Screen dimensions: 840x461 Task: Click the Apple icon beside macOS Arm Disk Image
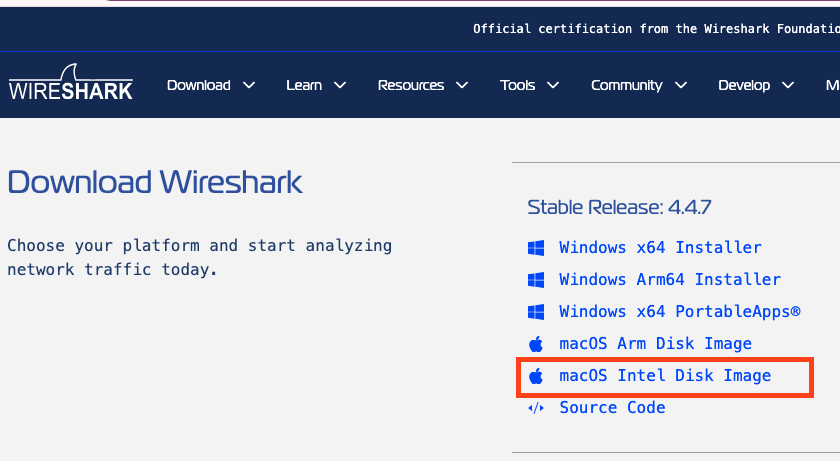click(x=536, y=344)
